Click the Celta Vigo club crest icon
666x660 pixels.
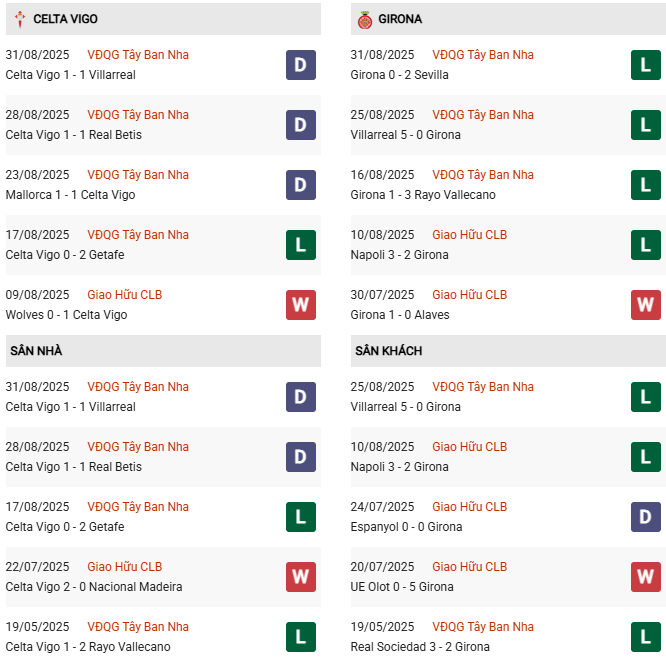click(x=18, y=19)
